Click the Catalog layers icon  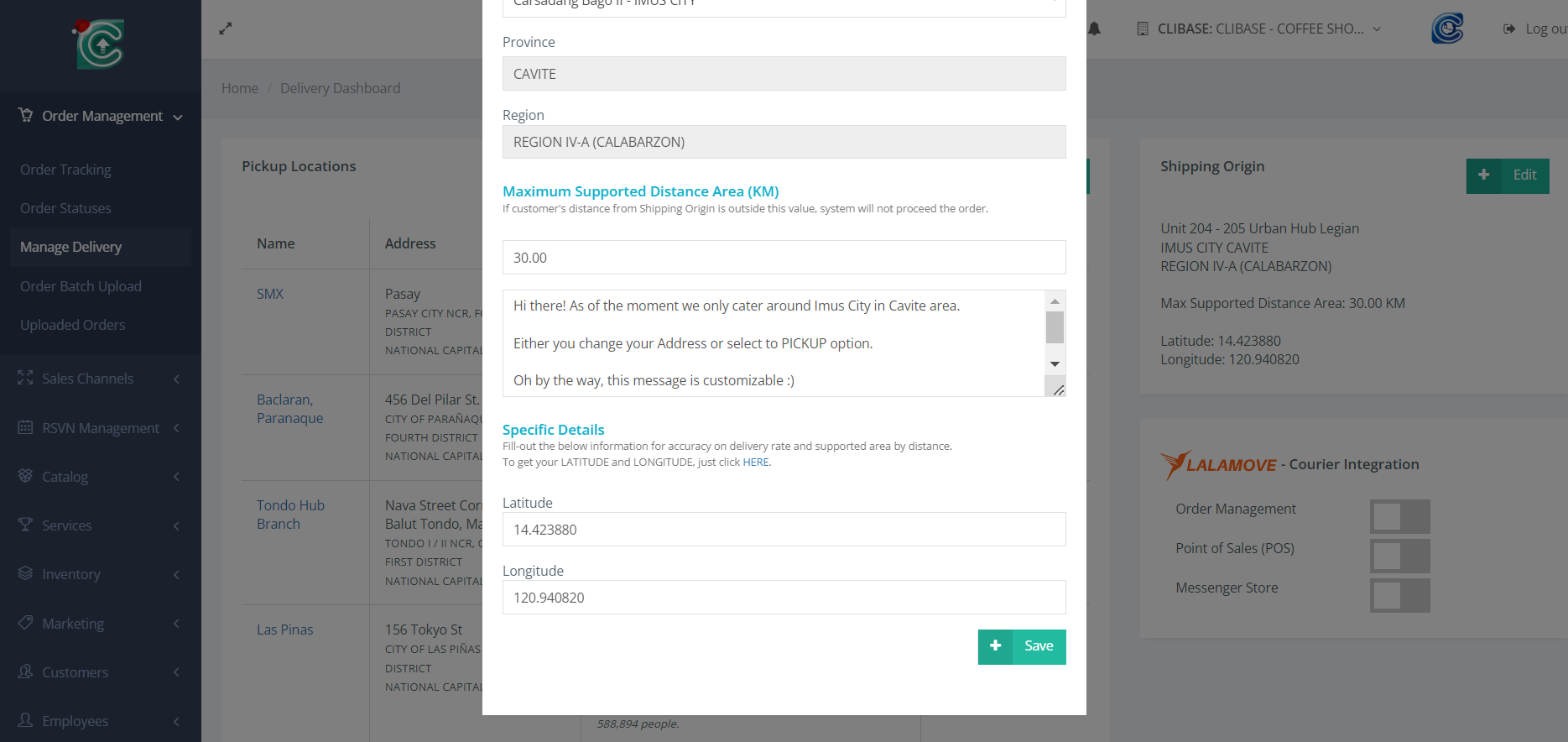tap(26, 476)
